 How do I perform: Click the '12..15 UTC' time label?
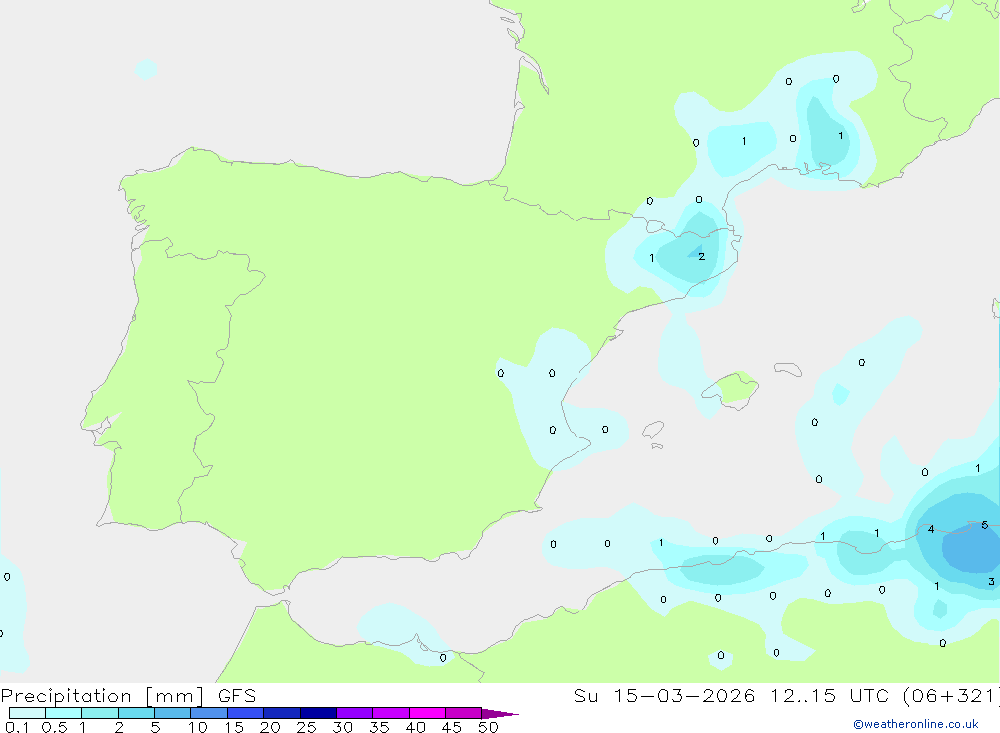coord(829,696)
